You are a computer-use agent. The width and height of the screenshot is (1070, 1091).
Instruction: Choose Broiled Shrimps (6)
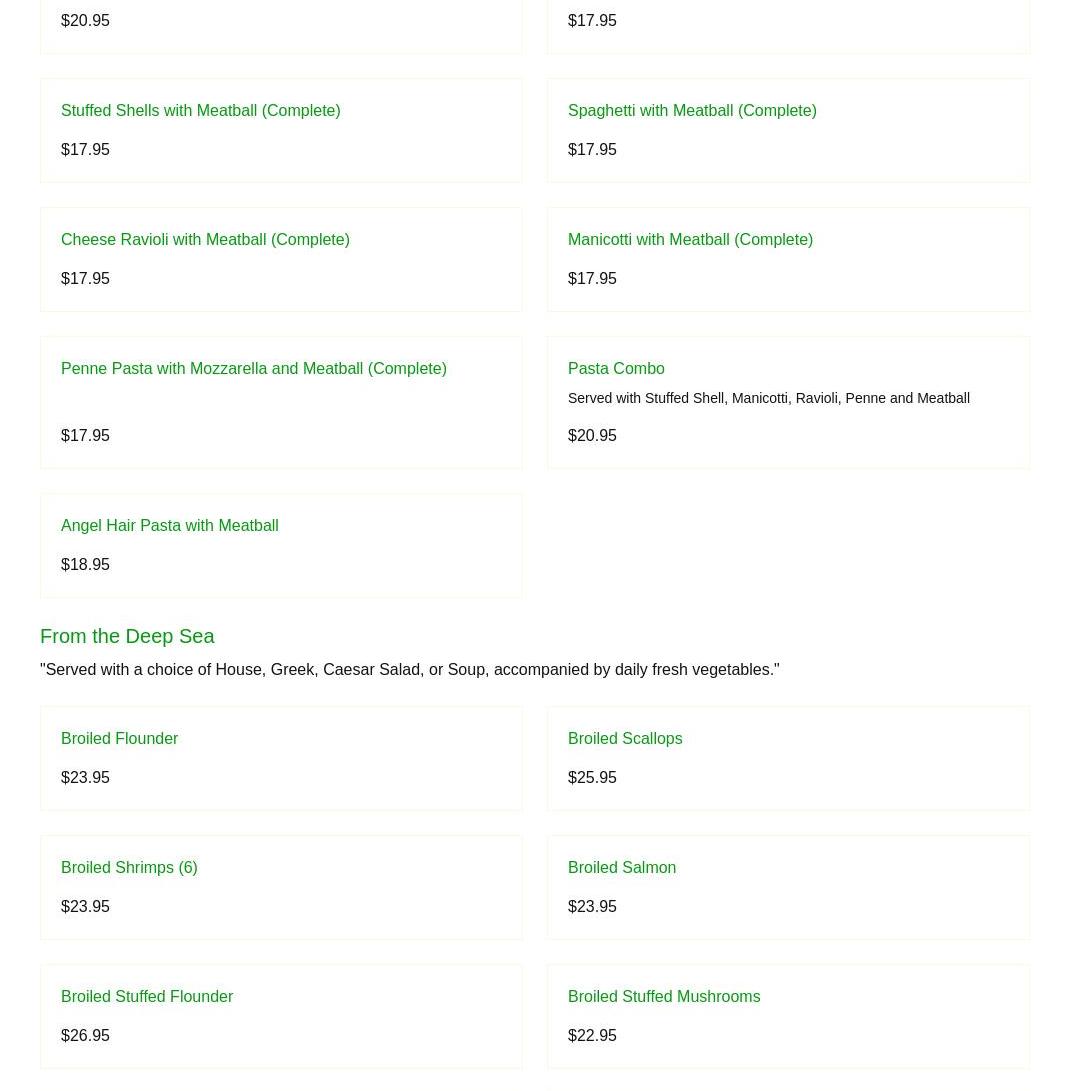(129, 868)
